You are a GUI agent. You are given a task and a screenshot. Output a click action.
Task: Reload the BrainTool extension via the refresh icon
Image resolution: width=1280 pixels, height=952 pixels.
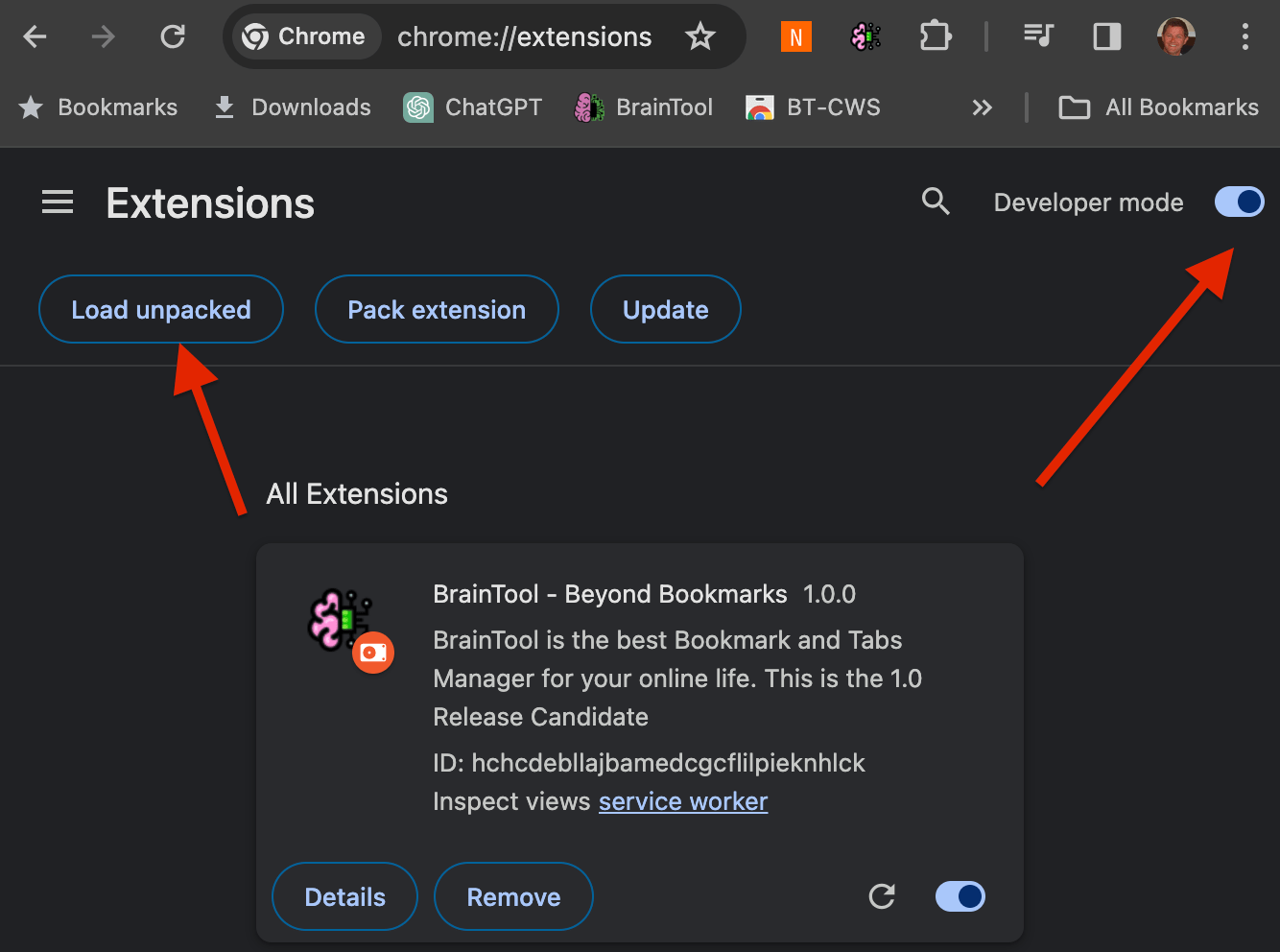[x=882, y=896]
